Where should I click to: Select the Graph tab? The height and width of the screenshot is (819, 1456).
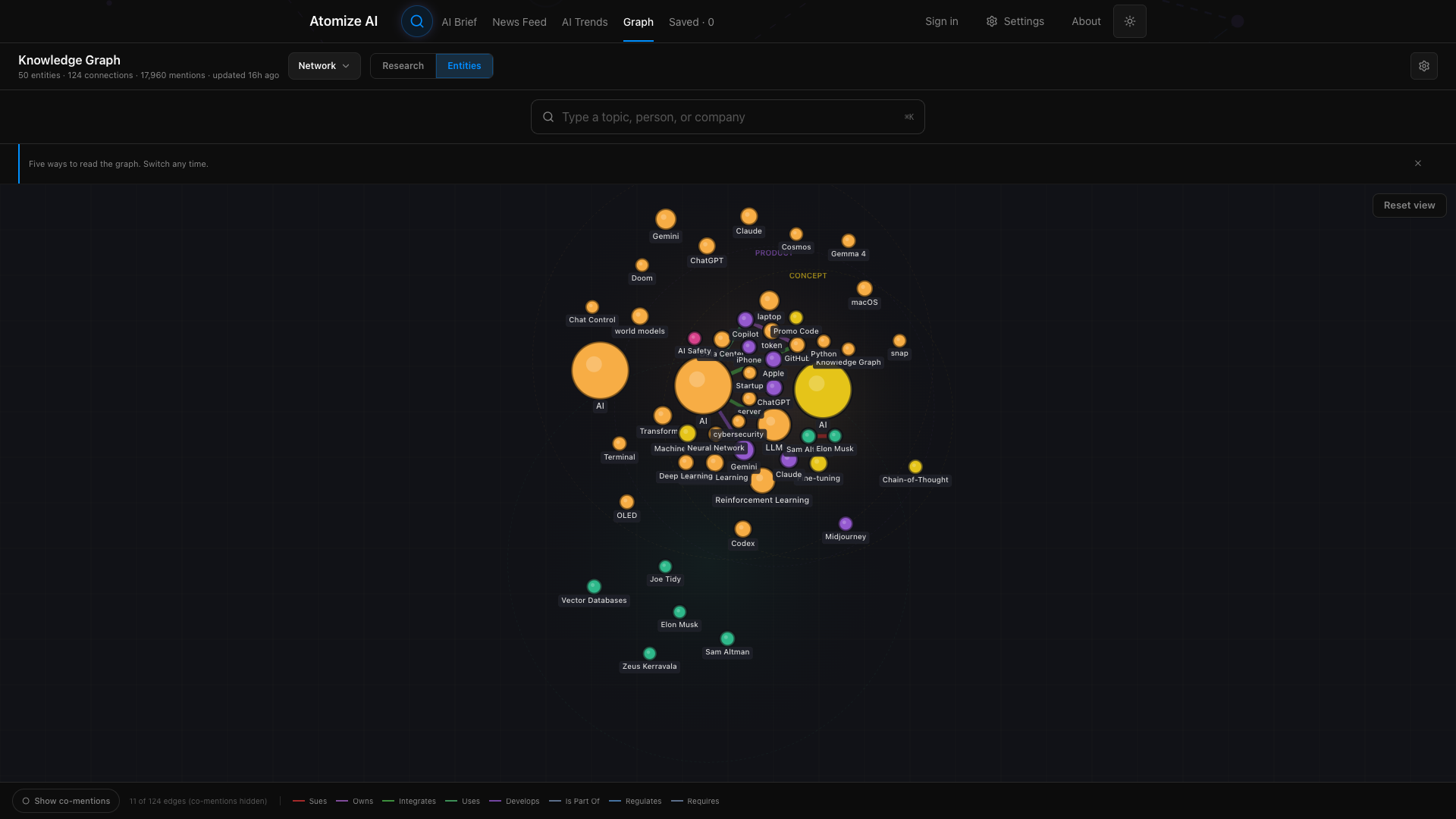[639, 22]
